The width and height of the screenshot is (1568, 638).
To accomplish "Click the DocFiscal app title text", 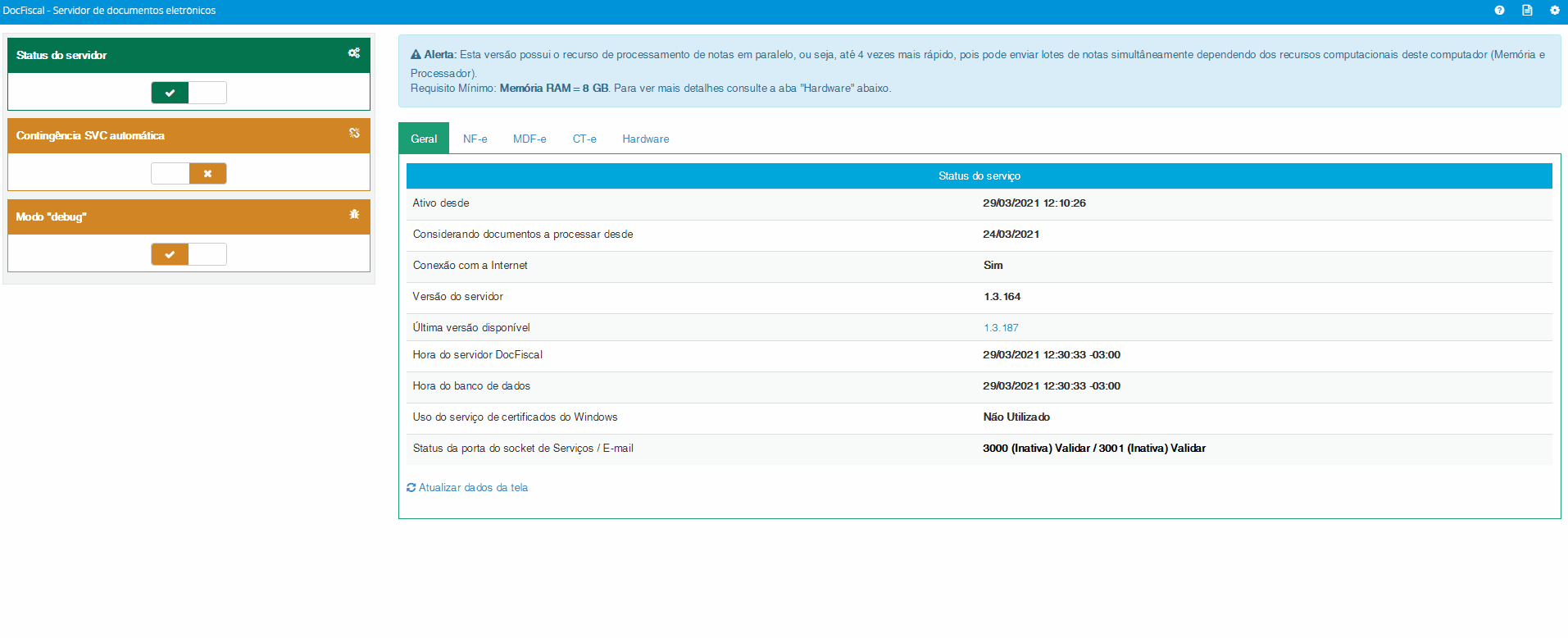I will pos(109,11).
